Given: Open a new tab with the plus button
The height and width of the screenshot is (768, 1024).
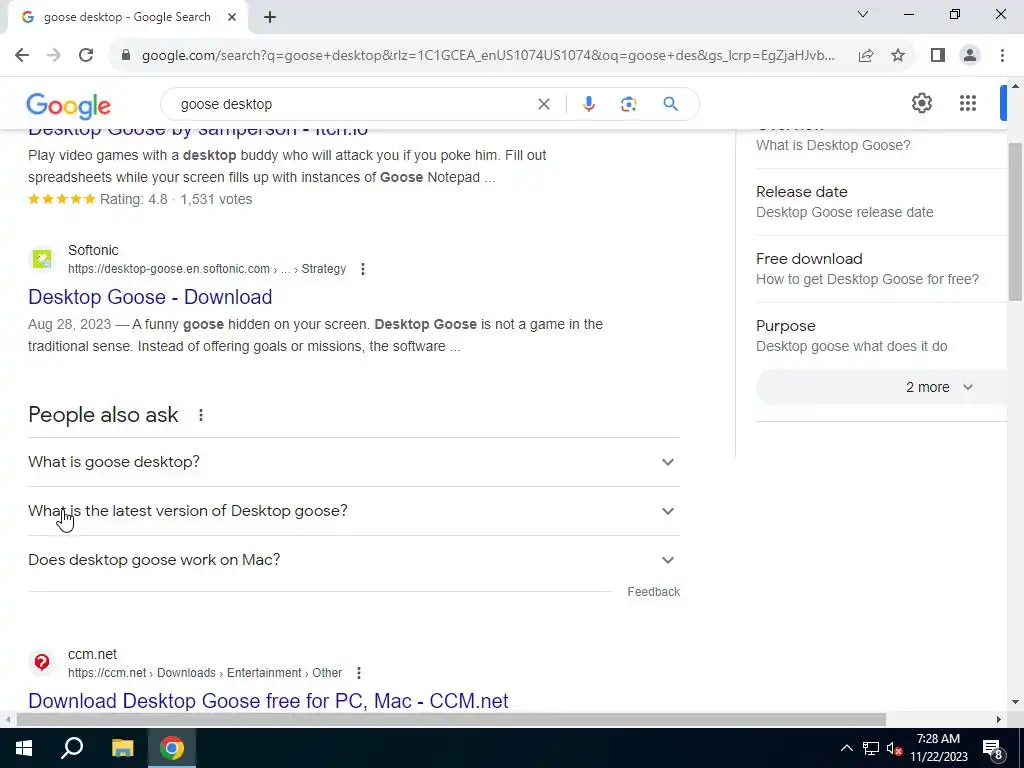Looking at the screenshot, I should click(x=270, y=18).
